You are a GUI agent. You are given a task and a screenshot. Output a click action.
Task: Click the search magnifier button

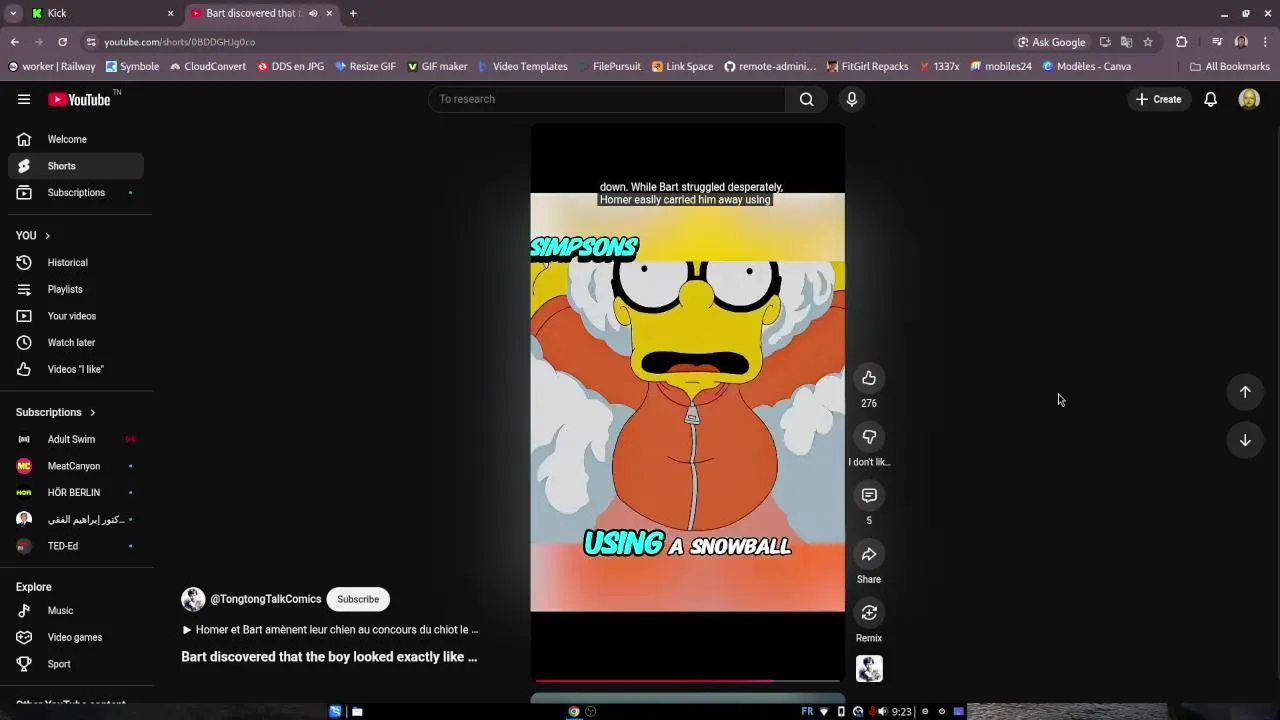tap(806, 99)
